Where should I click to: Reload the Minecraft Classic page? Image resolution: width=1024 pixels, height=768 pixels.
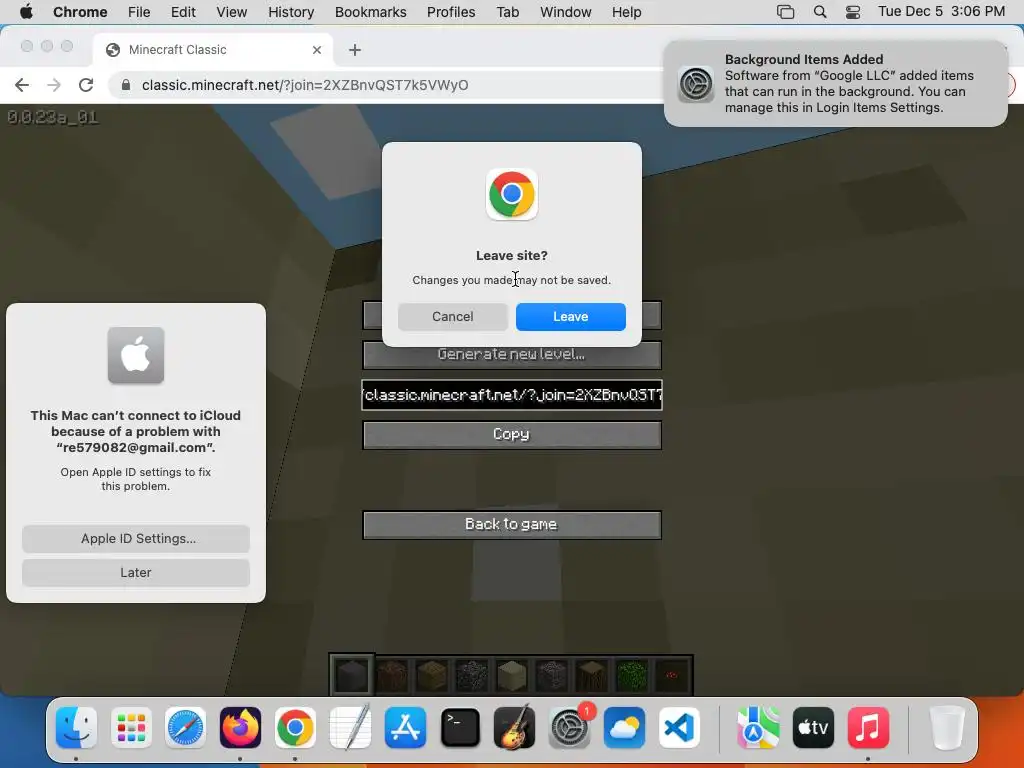[86, 85]
